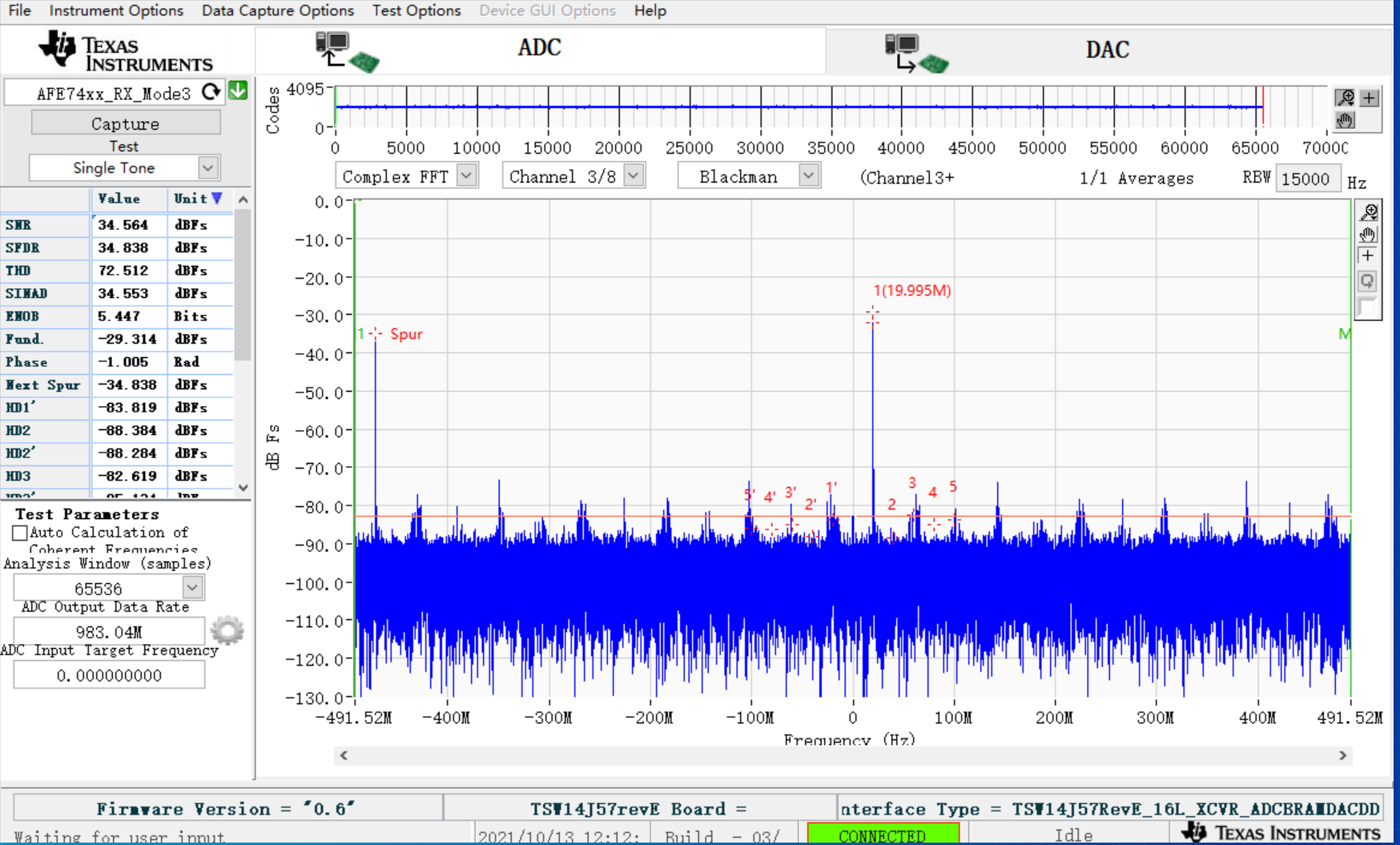Click the blank square box on FFT palette
The height and width of the screenshot is (845, 1400).
pyautogui.click(x=1367, y=307)
